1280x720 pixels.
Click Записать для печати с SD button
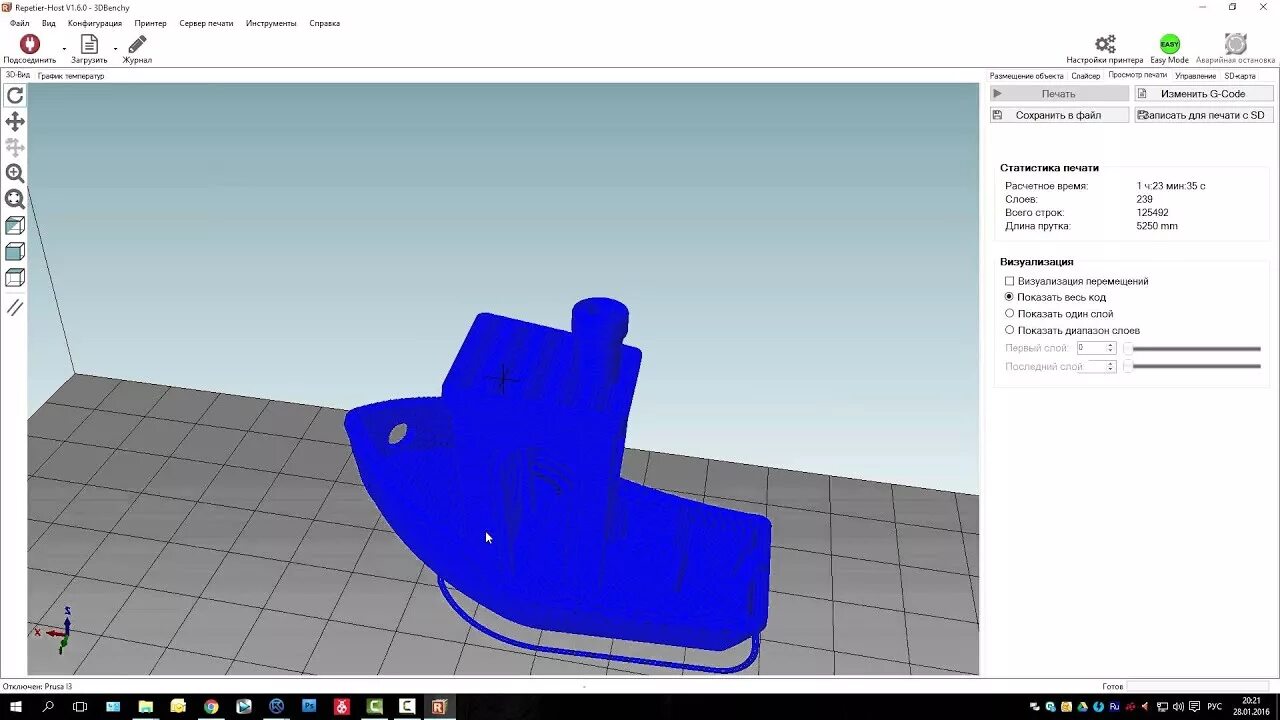(x=1204, y=115)
